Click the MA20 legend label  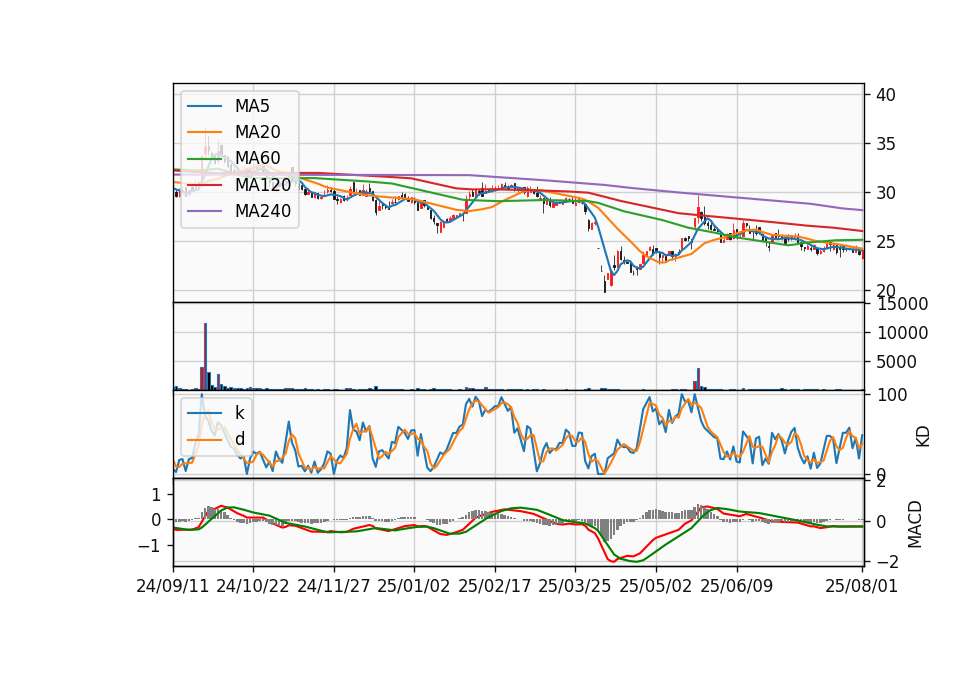257,132
